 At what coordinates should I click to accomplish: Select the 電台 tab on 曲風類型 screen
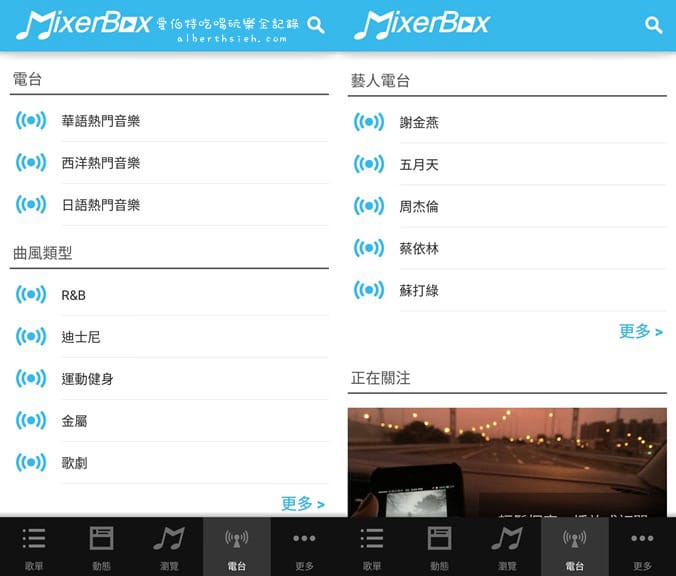[x=237, y=547]
